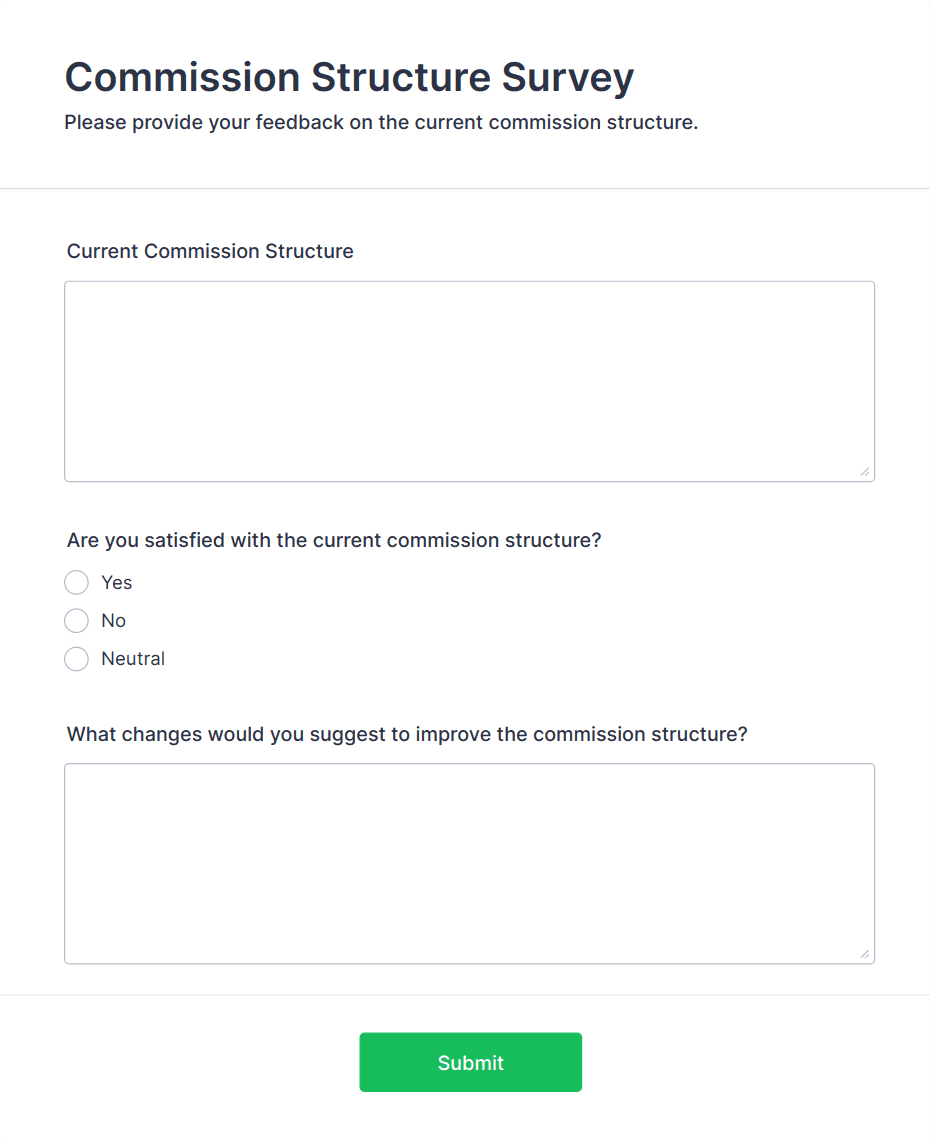Click inside the Current Commission Structure text area
Viewport: 930px width, 1141px height.
(x=470, y=380)
